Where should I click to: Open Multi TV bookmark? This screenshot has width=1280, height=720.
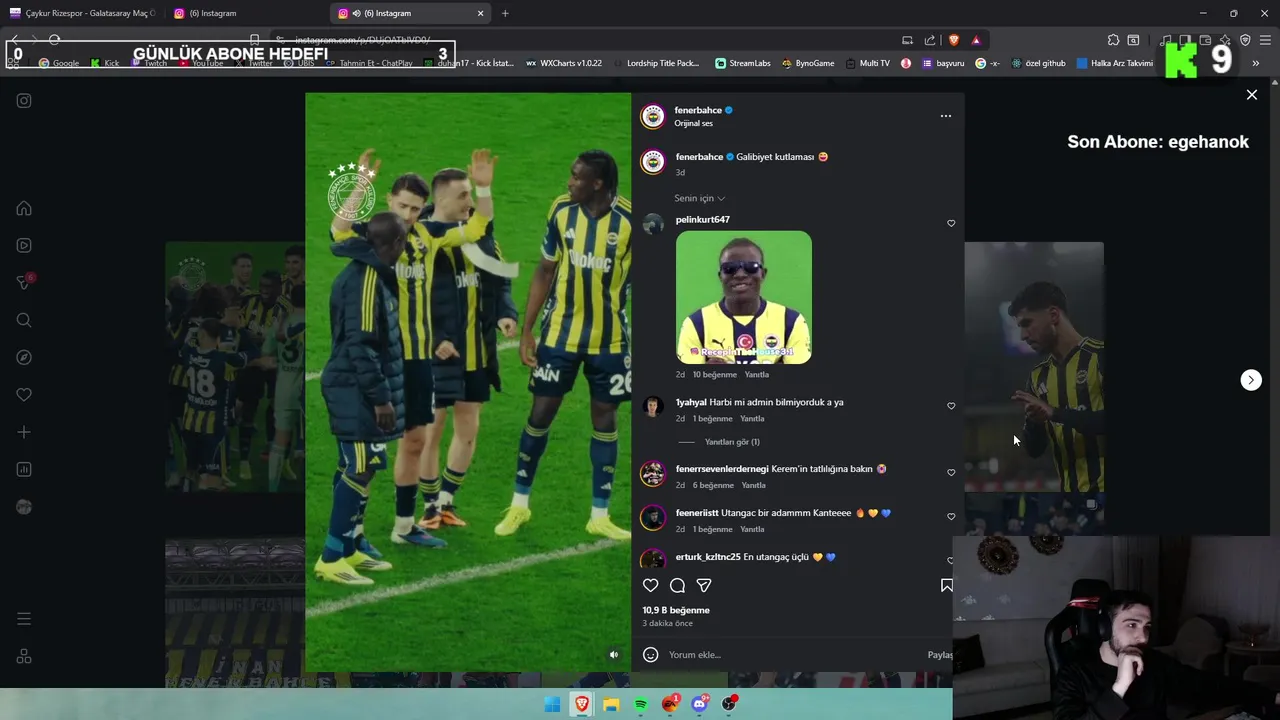tap(867, 63)
